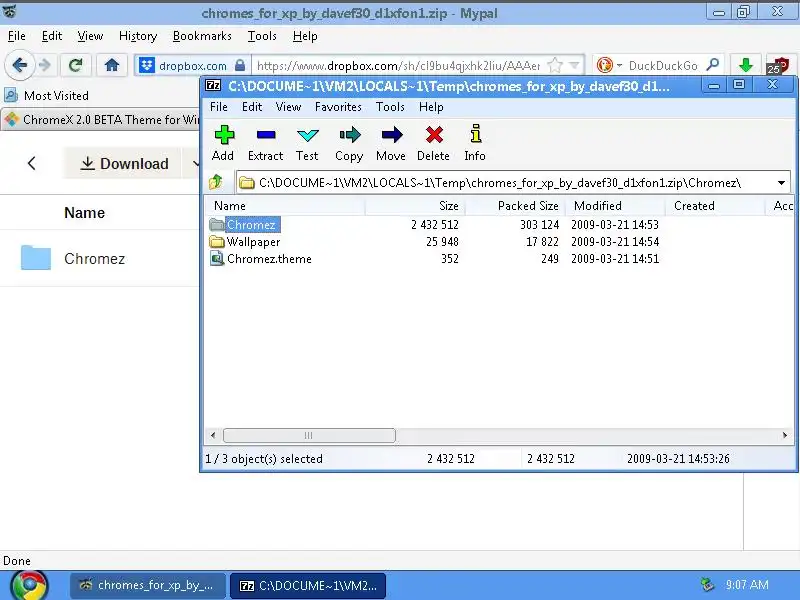Click the "1 / 3 object(s) selected" status text

[x=264, y=459]
